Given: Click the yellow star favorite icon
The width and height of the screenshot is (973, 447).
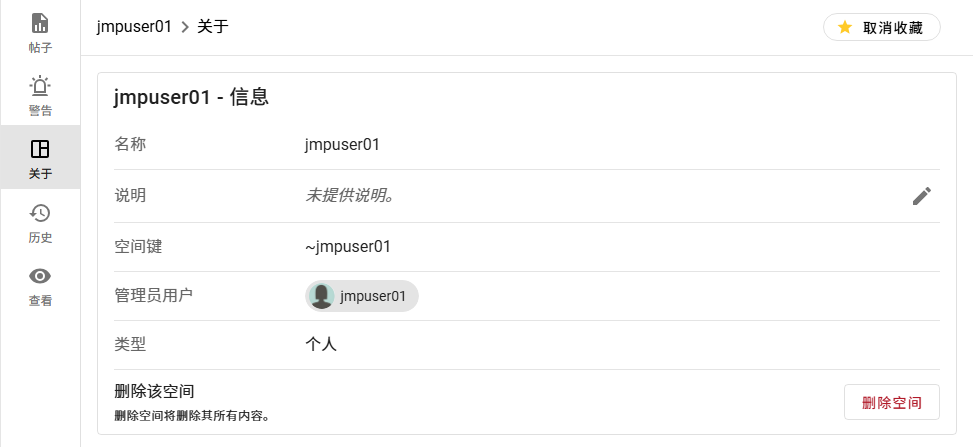Looking at the screenshot, I should [845, 27].
